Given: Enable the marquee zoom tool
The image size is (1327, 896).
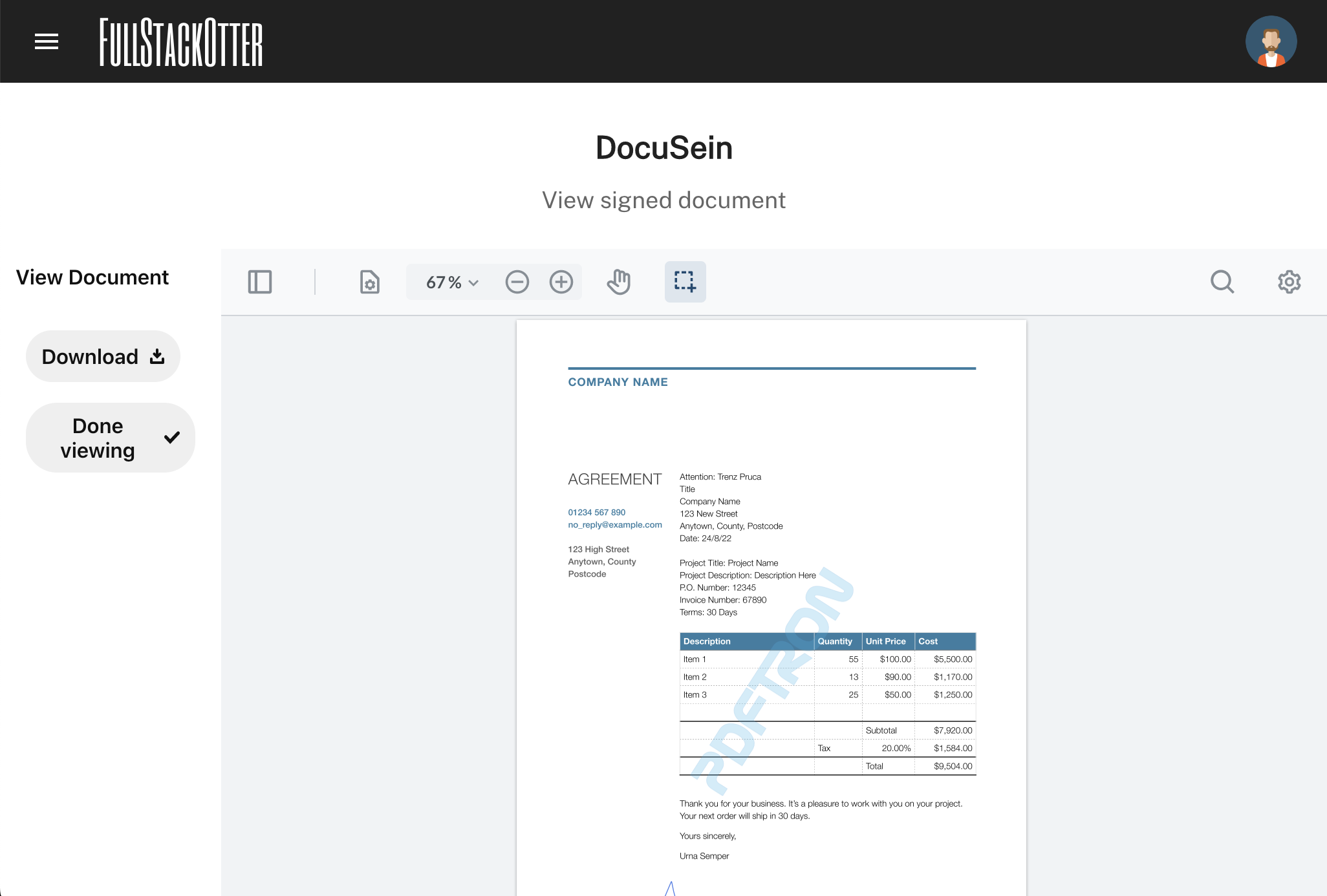Looking at the screenshot, I should (x=685, y=282).
